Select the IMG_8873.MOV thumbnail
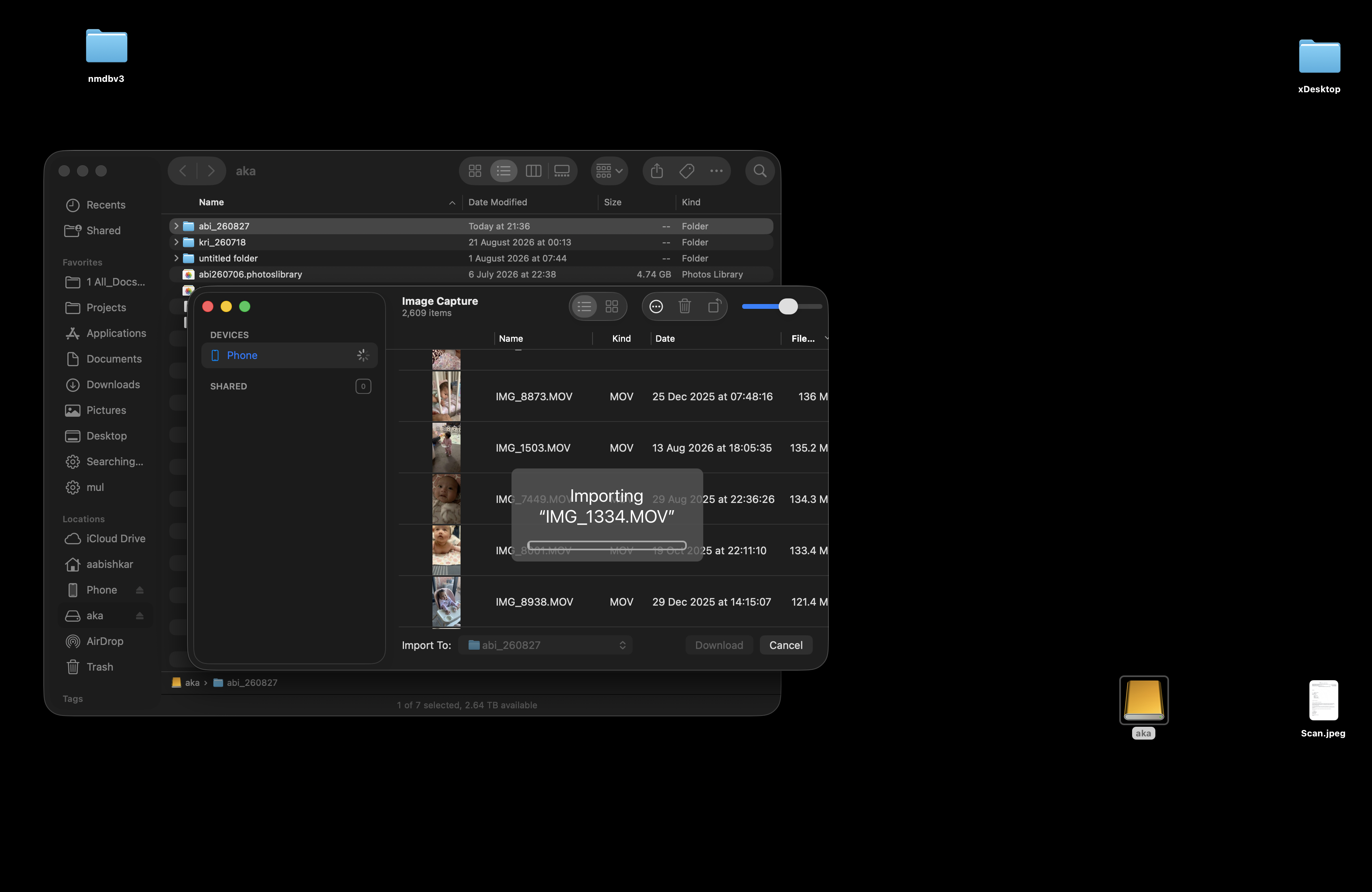This screenshot has width=1372, height=892. [x=446, y=396]
